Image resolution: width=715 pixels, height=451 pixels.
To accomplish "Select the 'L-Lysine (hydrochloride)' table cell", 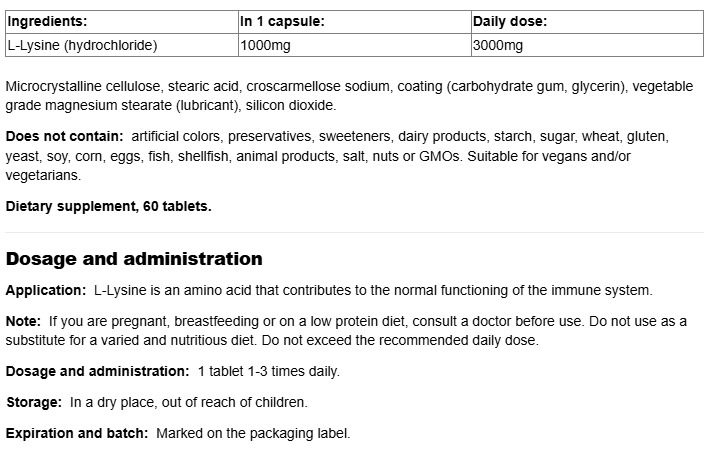I will 82,45.
